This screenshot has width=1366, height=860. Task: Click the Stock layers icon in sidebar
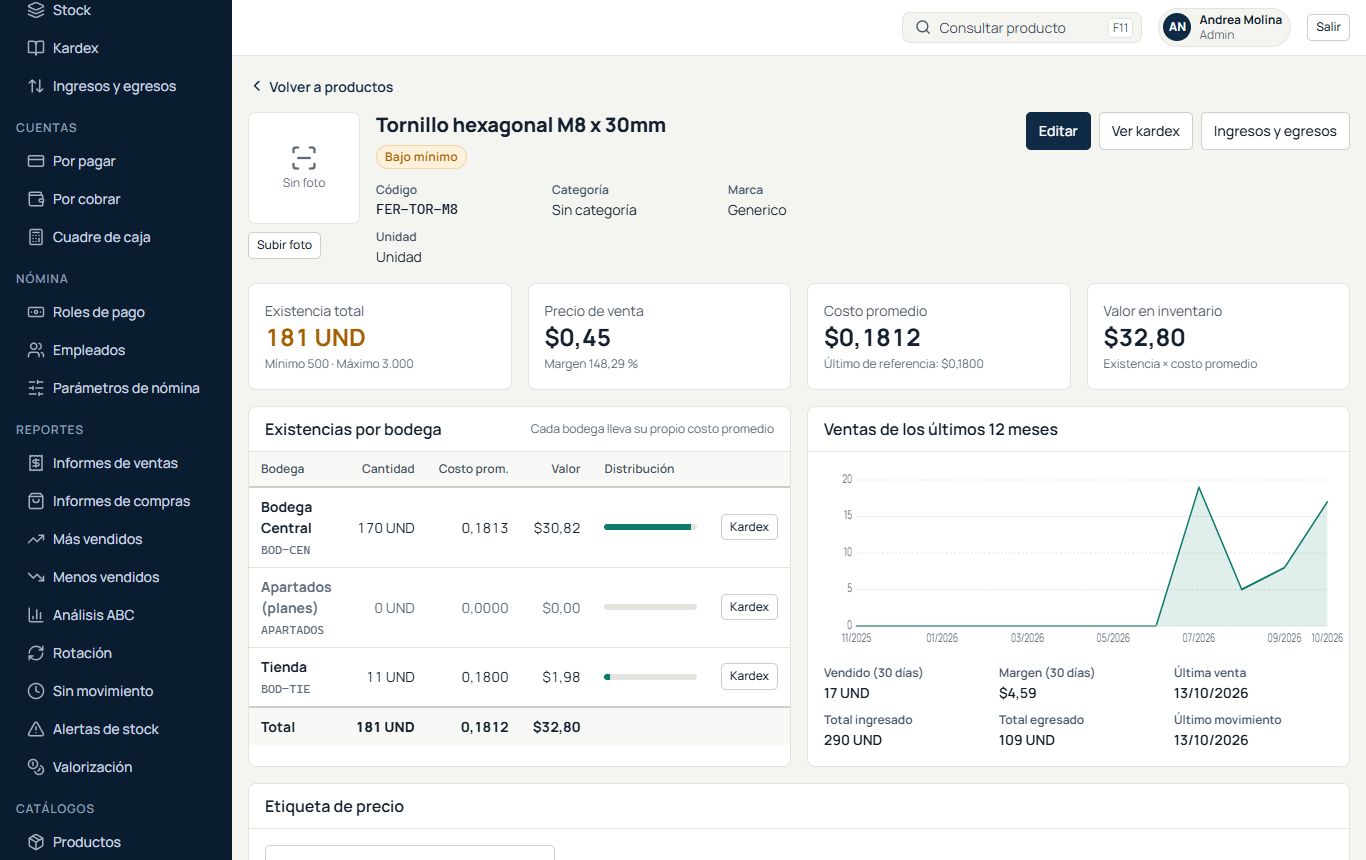36,10
